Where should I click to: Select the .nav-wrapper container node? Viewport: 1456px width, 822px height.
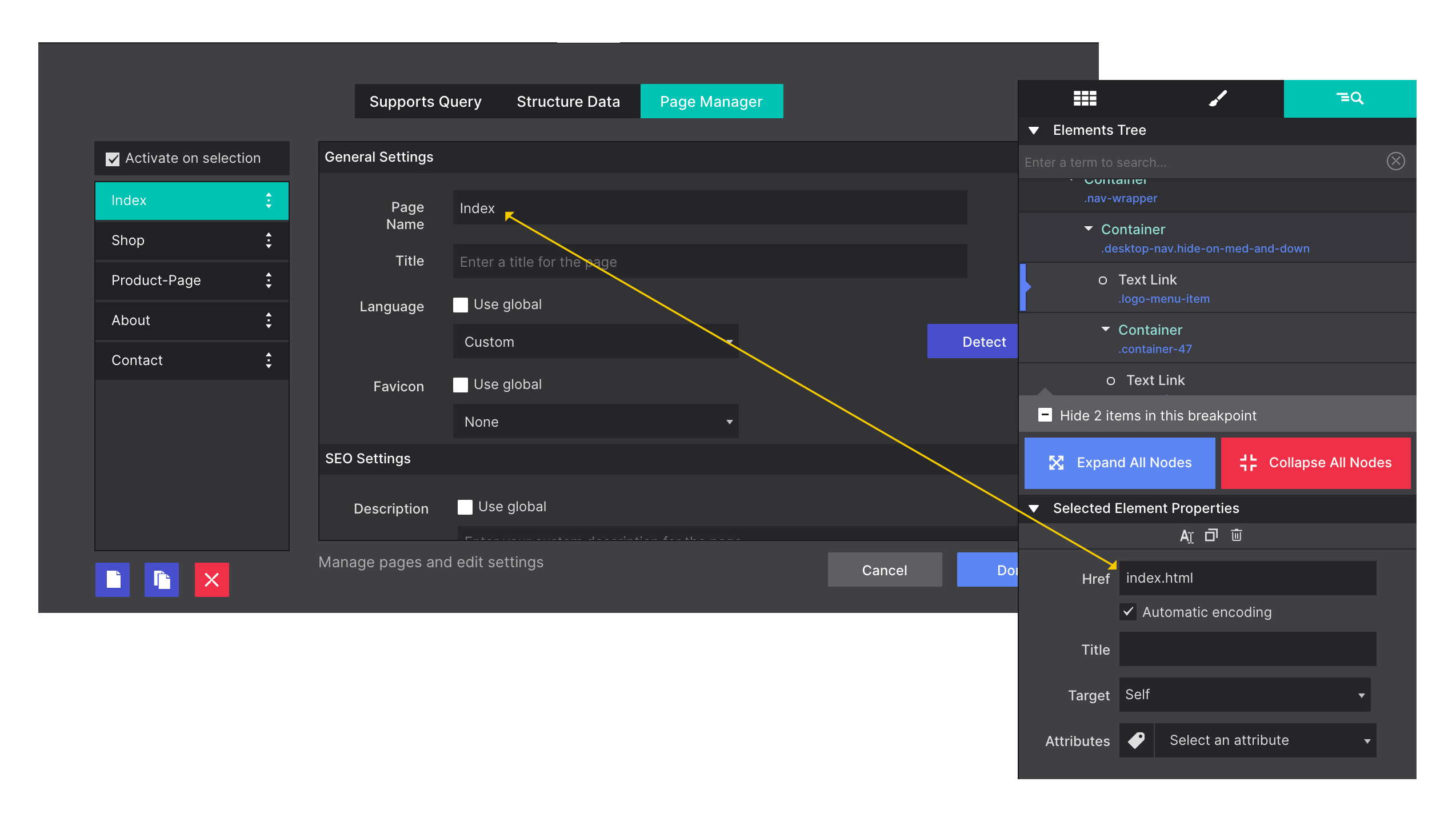(x=1217, y=194)
